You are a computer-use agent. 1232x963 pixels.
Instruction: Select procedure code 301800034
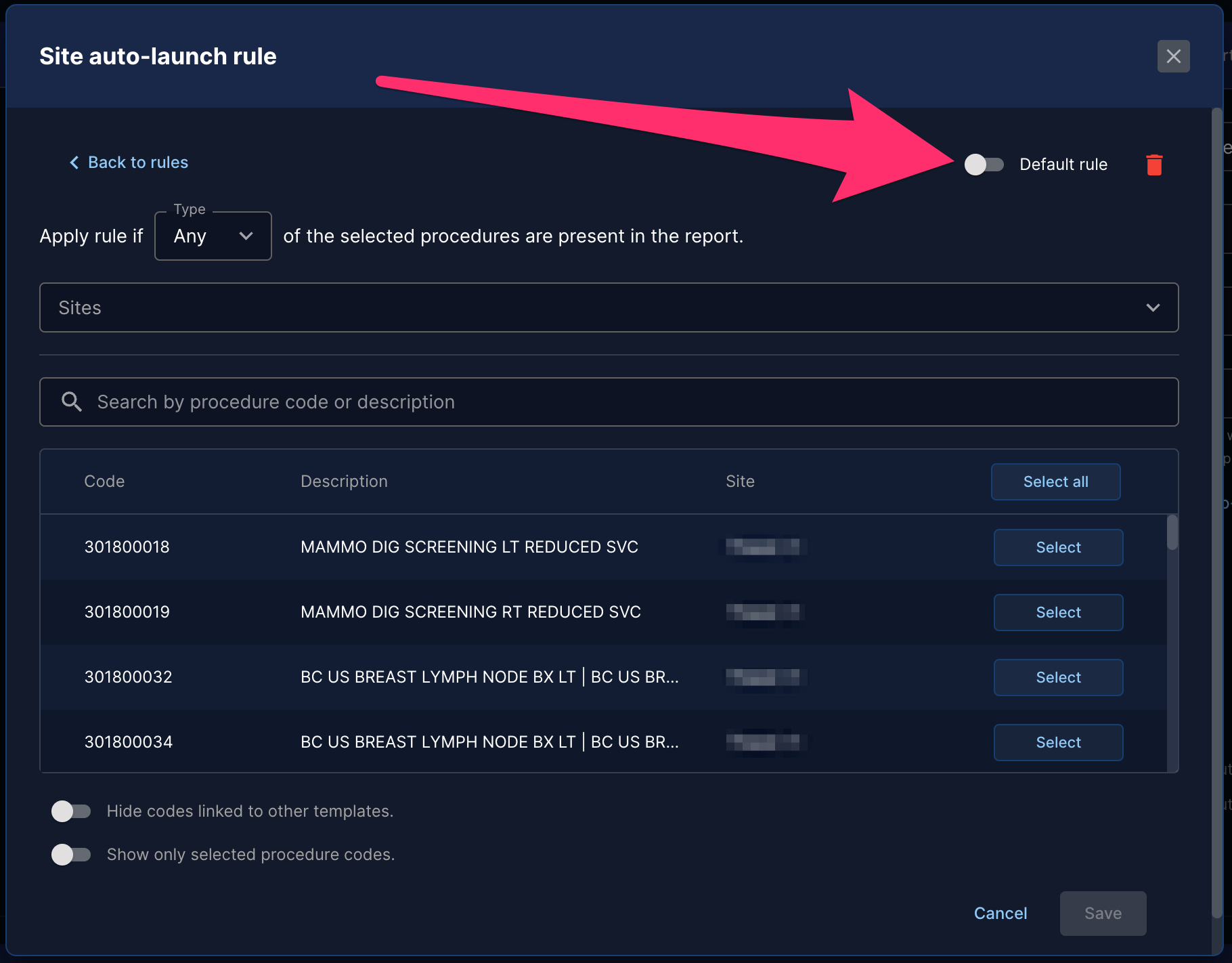(x=1058, y=742)
